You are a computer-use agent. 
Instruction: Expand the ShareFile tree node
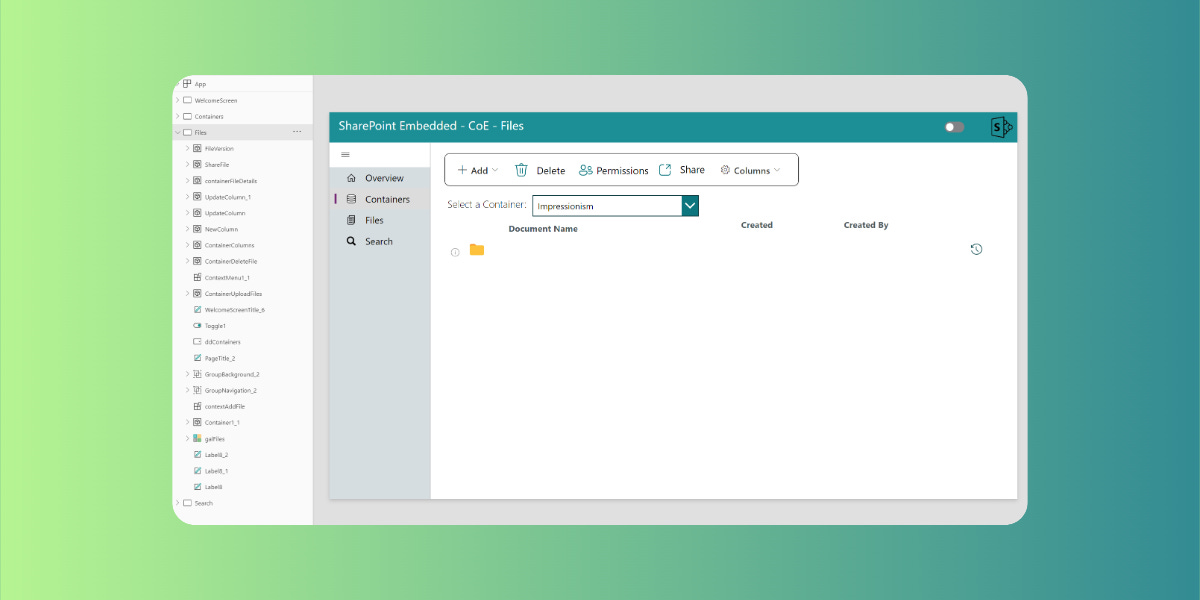coord(187,164)
